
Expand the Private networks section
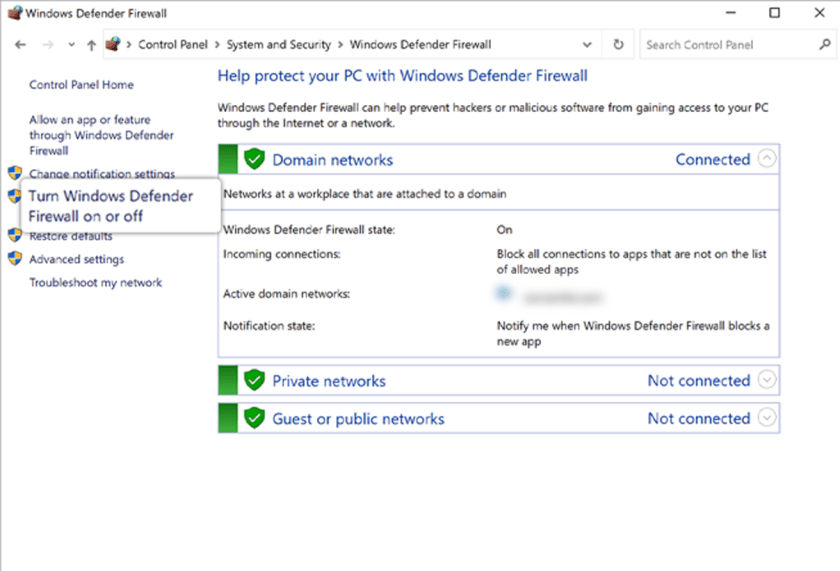[x=767, y=380]
